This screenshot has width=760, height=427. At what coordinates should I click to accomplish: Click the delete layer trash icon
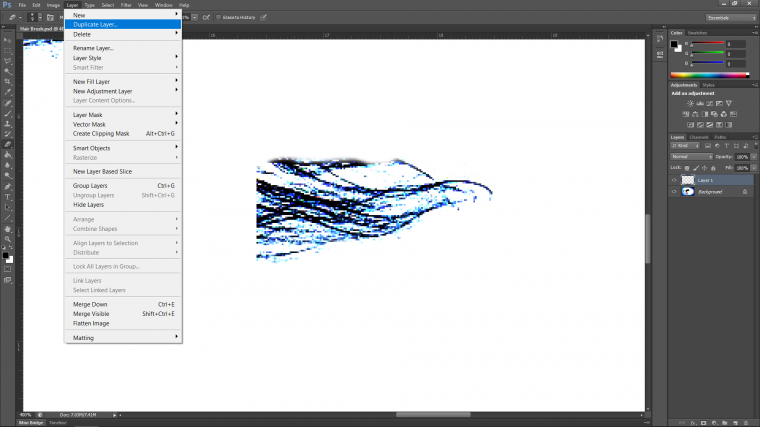(746, 423)
